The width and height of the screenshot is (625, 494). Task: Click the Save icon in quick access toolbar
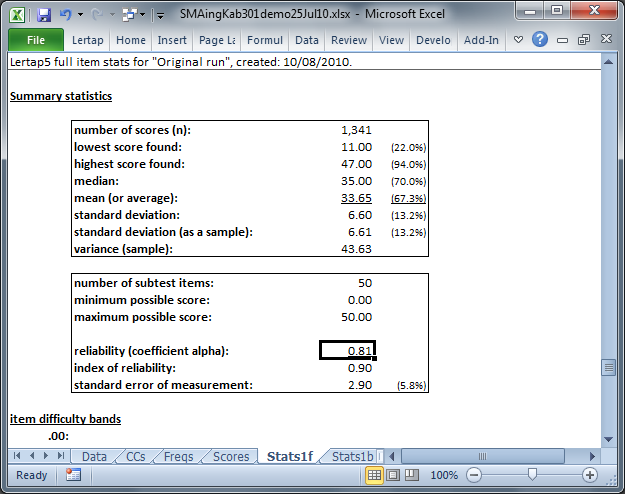[44, 15]
